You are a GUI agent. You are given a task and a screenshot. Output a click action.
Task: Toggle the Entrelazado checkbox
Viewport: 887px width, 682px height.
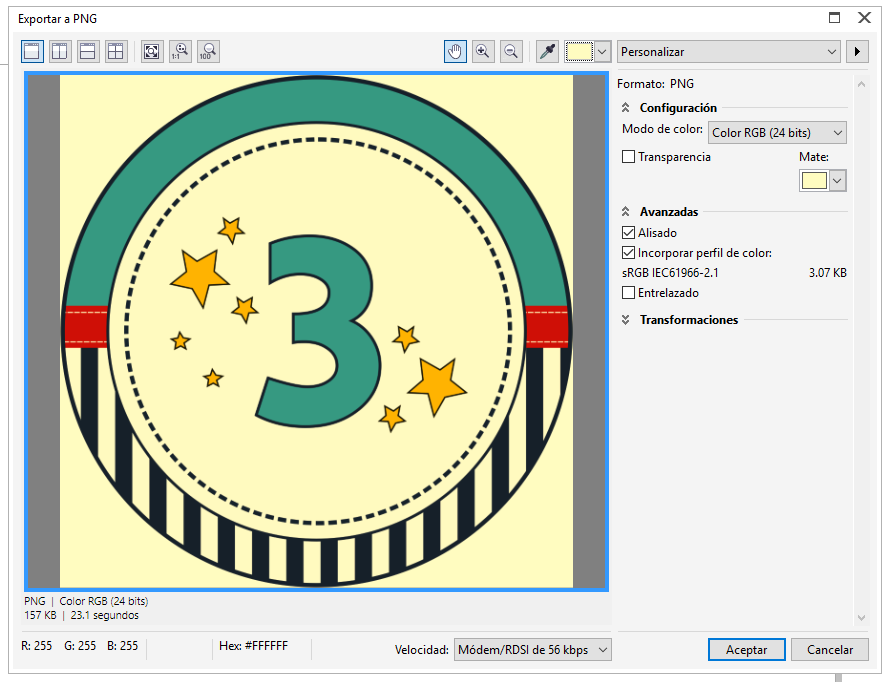pos(629,293)
